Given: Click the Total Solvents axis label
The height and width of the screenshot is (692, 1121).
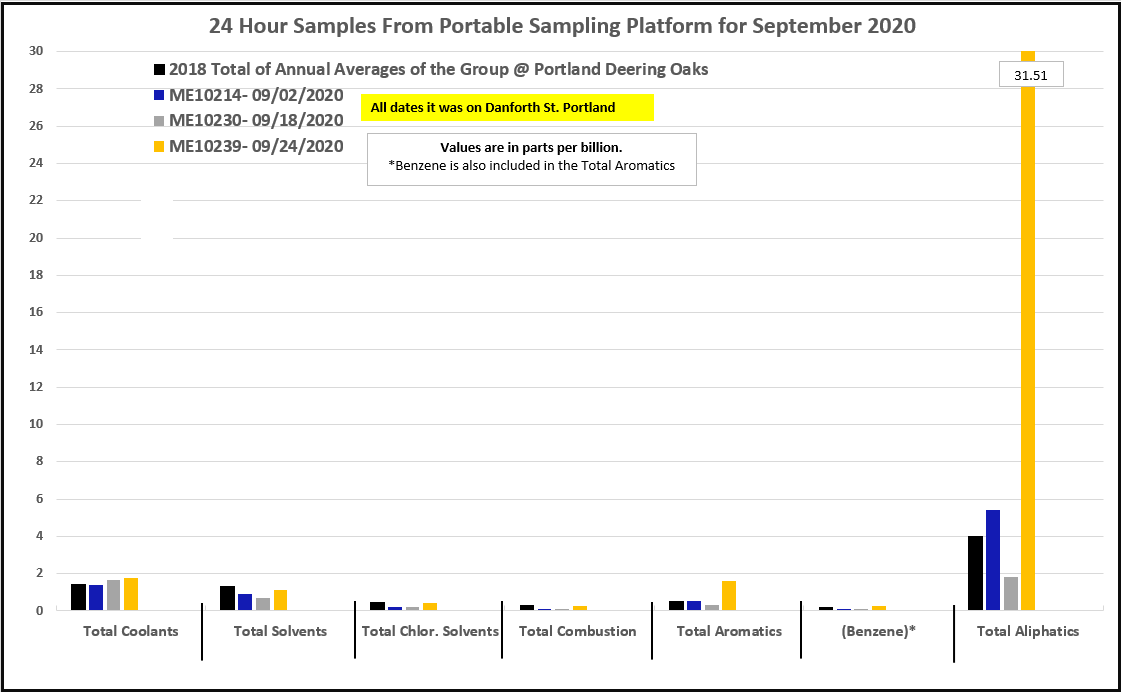Looking at the screenshot, I should pyautogui.click(x=280, y=631).
